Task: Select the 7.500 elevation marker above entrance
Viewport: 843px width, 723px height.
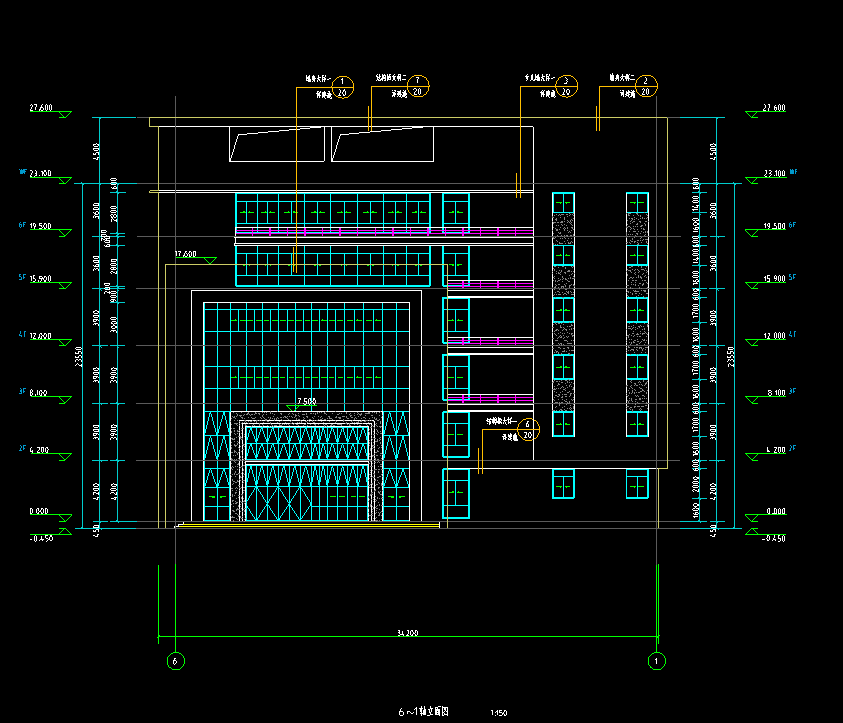Action: [307, 401]
